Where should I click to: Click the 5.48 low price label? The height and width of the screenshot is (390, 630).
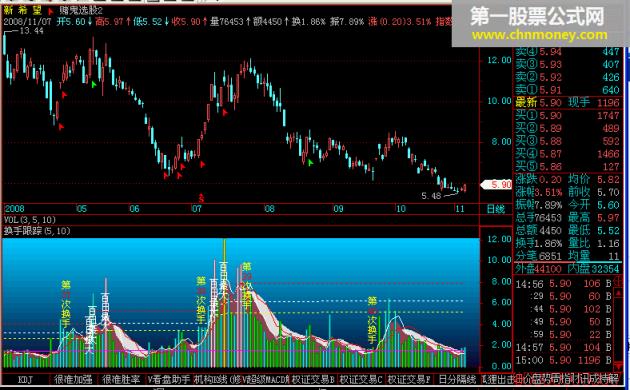coord(431,196)
